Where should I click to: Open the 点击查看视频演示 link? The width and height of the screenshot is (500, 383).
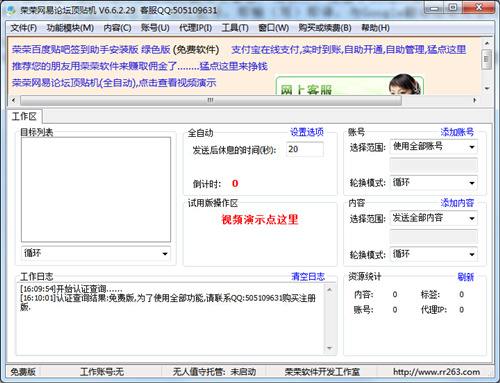[x=177, y=82]
